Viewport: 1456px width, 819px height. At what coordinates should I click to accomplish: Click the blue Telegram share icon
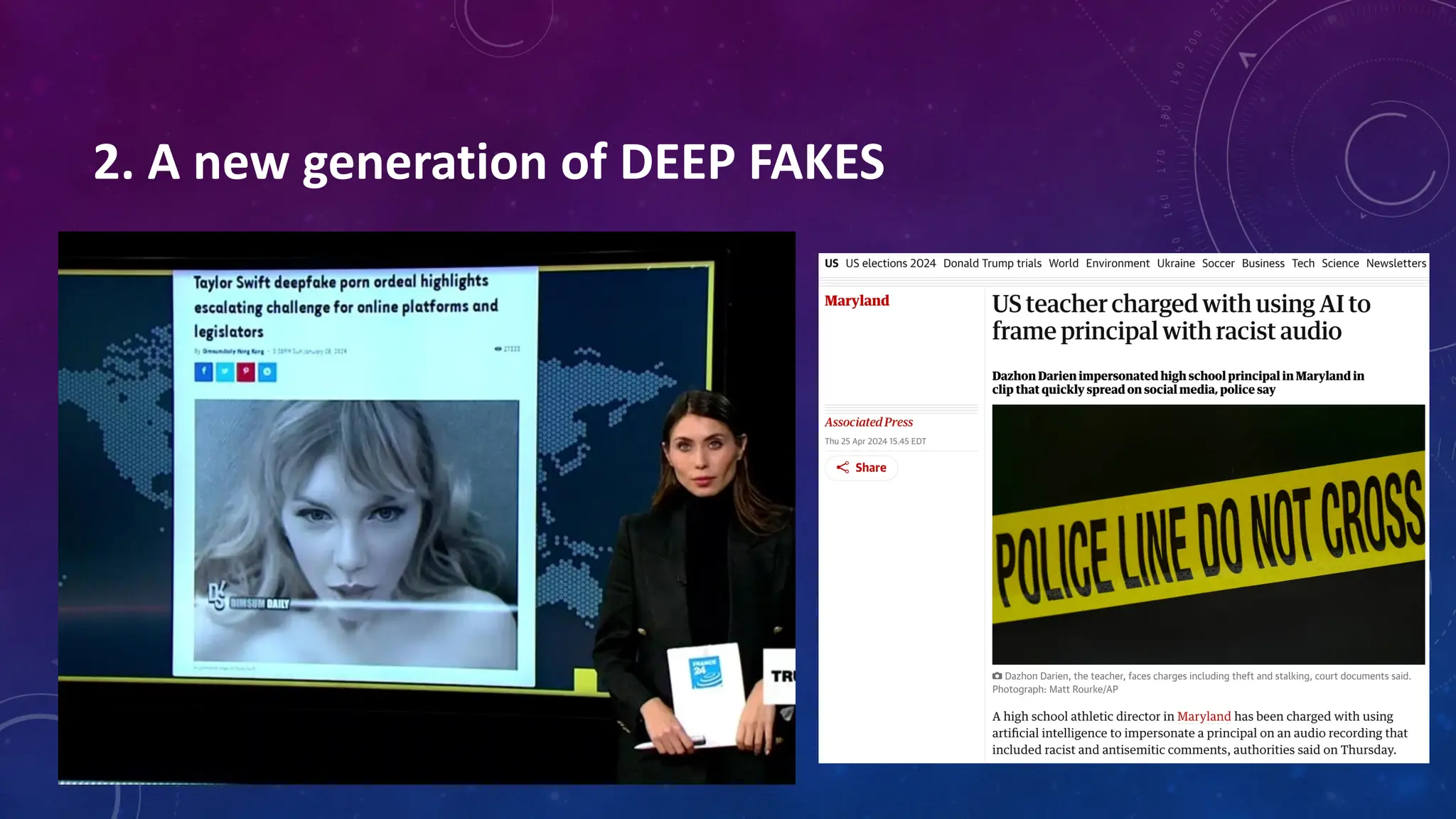pos(267,371)
